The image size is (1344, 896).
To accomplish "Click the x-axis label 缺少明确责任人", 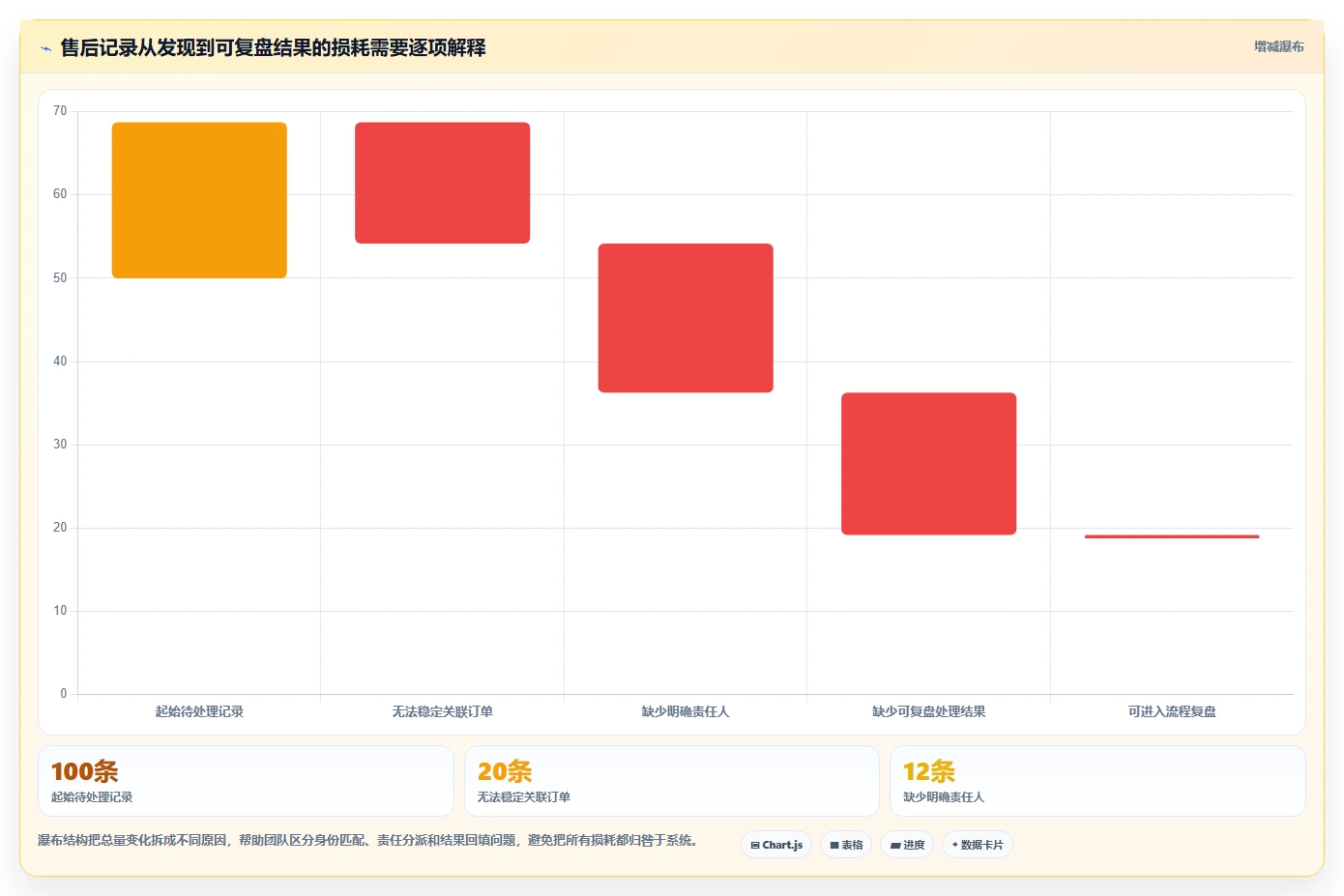I will tap(686, 711).
